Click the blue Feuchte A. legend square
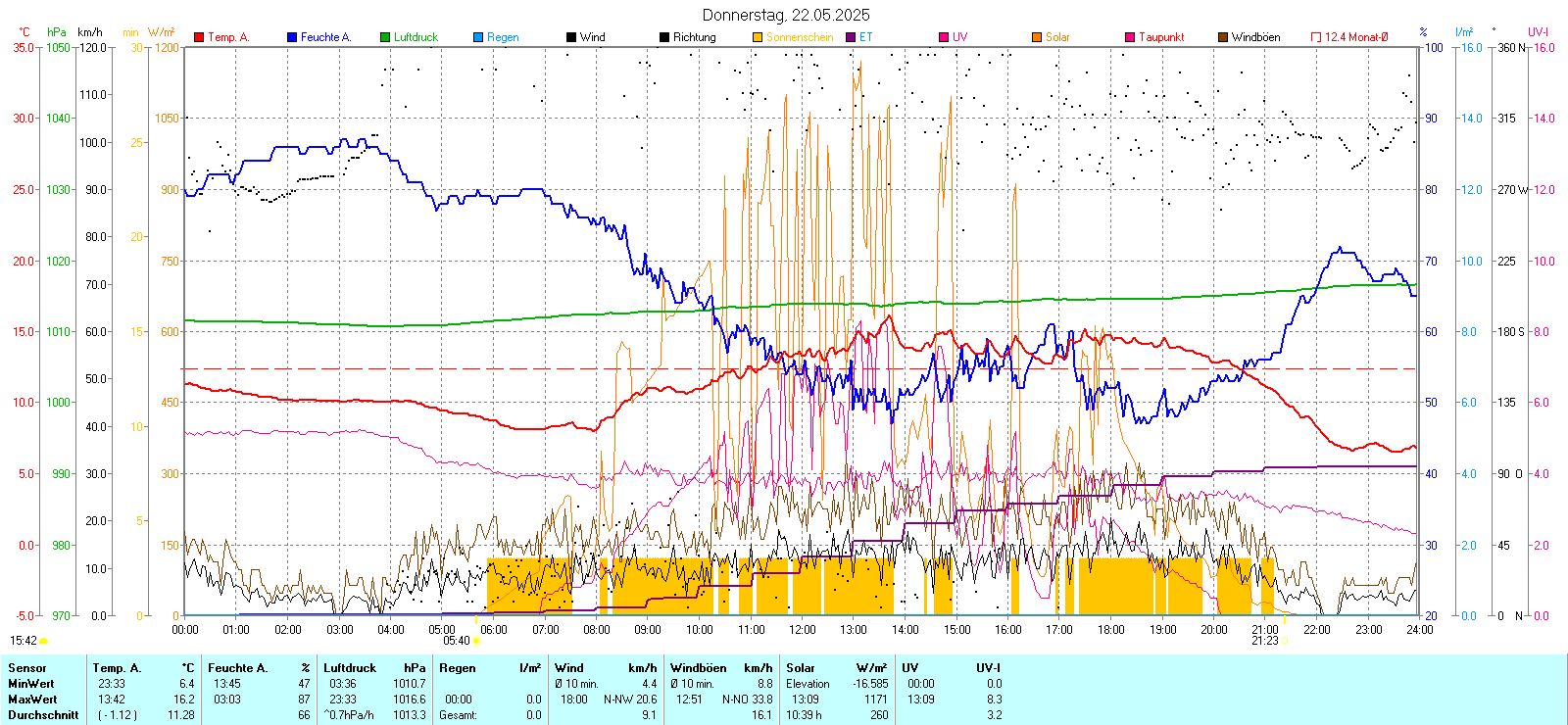 click(x=292, y=37)
